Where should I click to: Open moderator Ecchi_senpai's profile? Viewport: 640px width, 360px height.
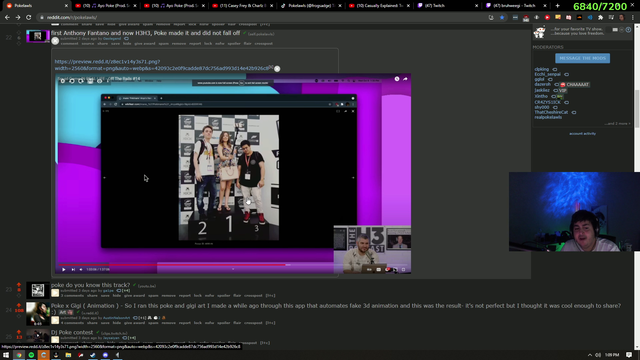pos(547,74)
